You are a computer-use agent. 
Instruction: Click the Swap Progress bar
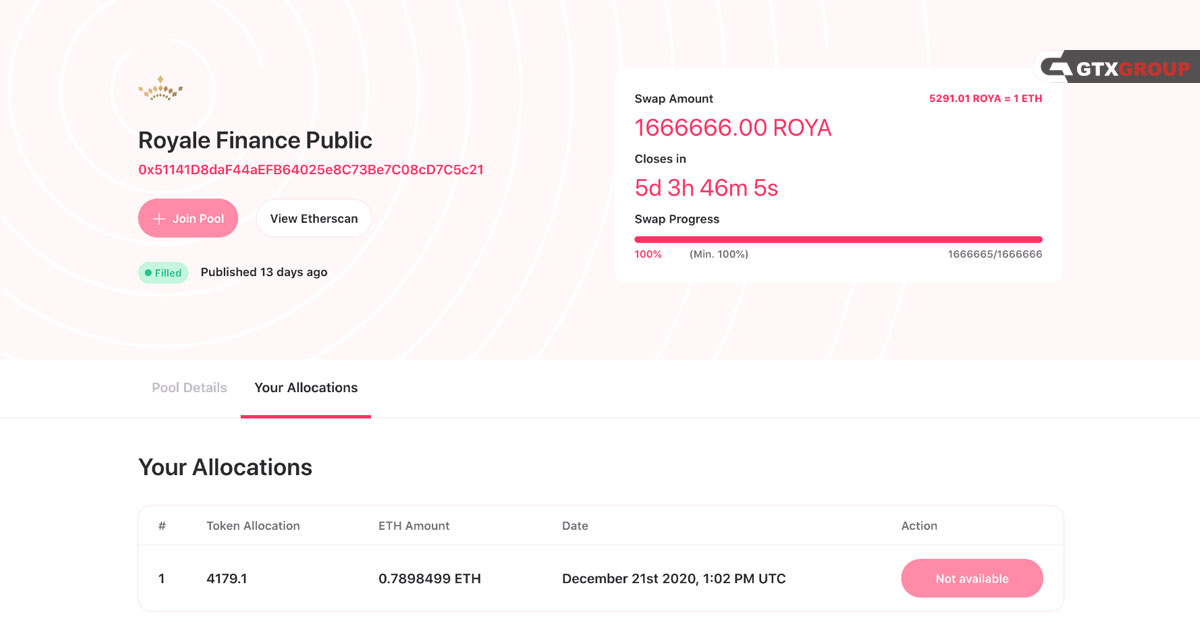coord(838,240)
